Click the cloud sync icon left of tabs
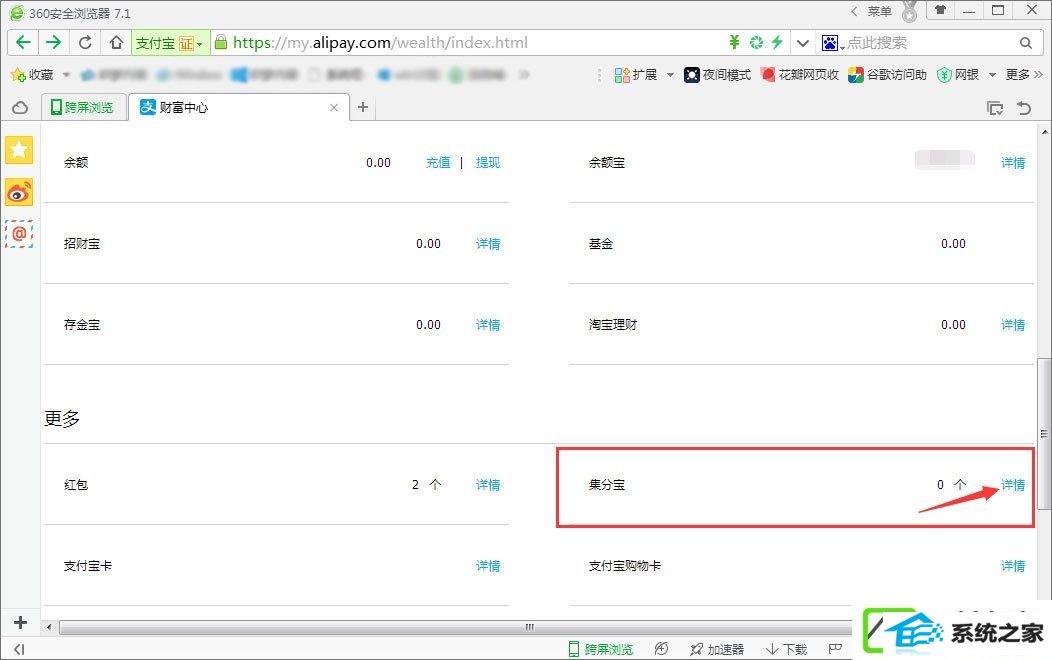Screen dimensions: 1052x660 [x=20, y=107]
